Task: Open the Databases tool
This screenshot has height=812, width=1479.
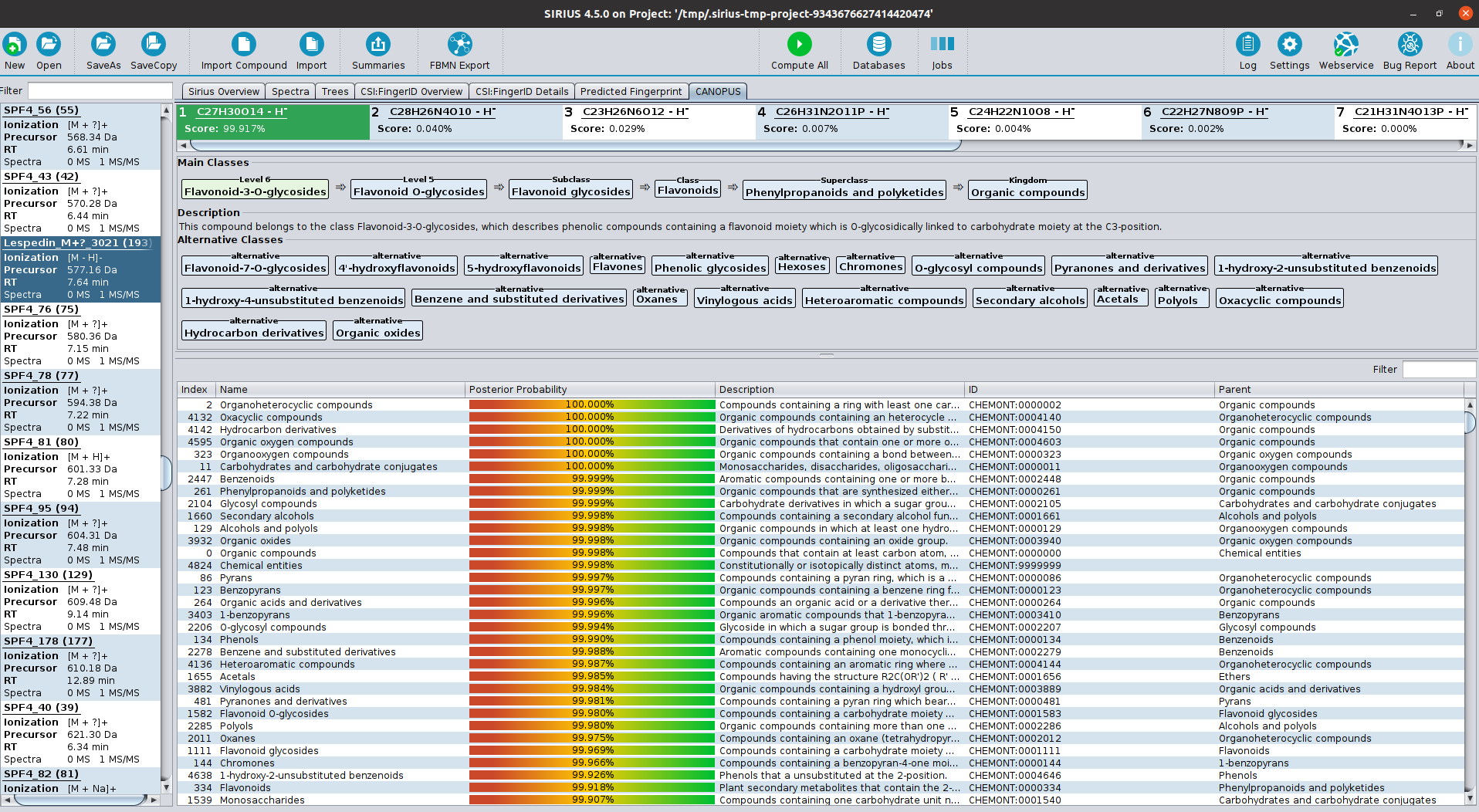Action: coord(878,45)
